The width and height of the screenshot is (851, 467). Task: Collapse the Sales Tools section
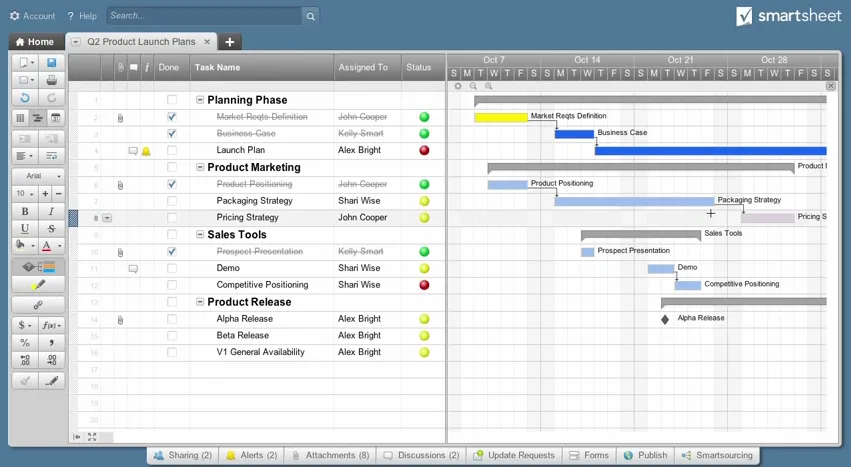click(200, 235)
